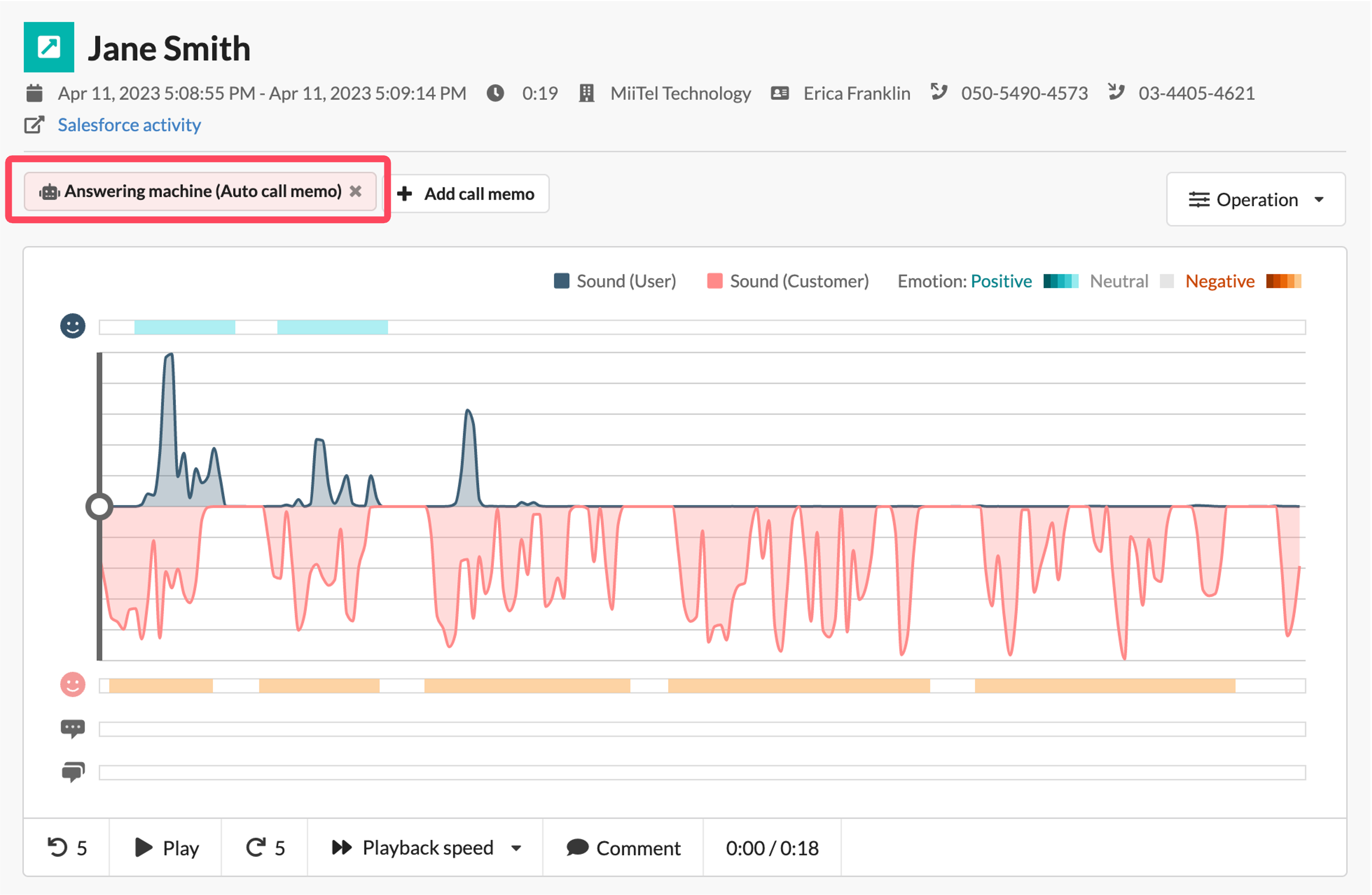Click the green outgoing call icon
Image resolution: width=1372 pixels, height=895 pixels.
point(49,47)
